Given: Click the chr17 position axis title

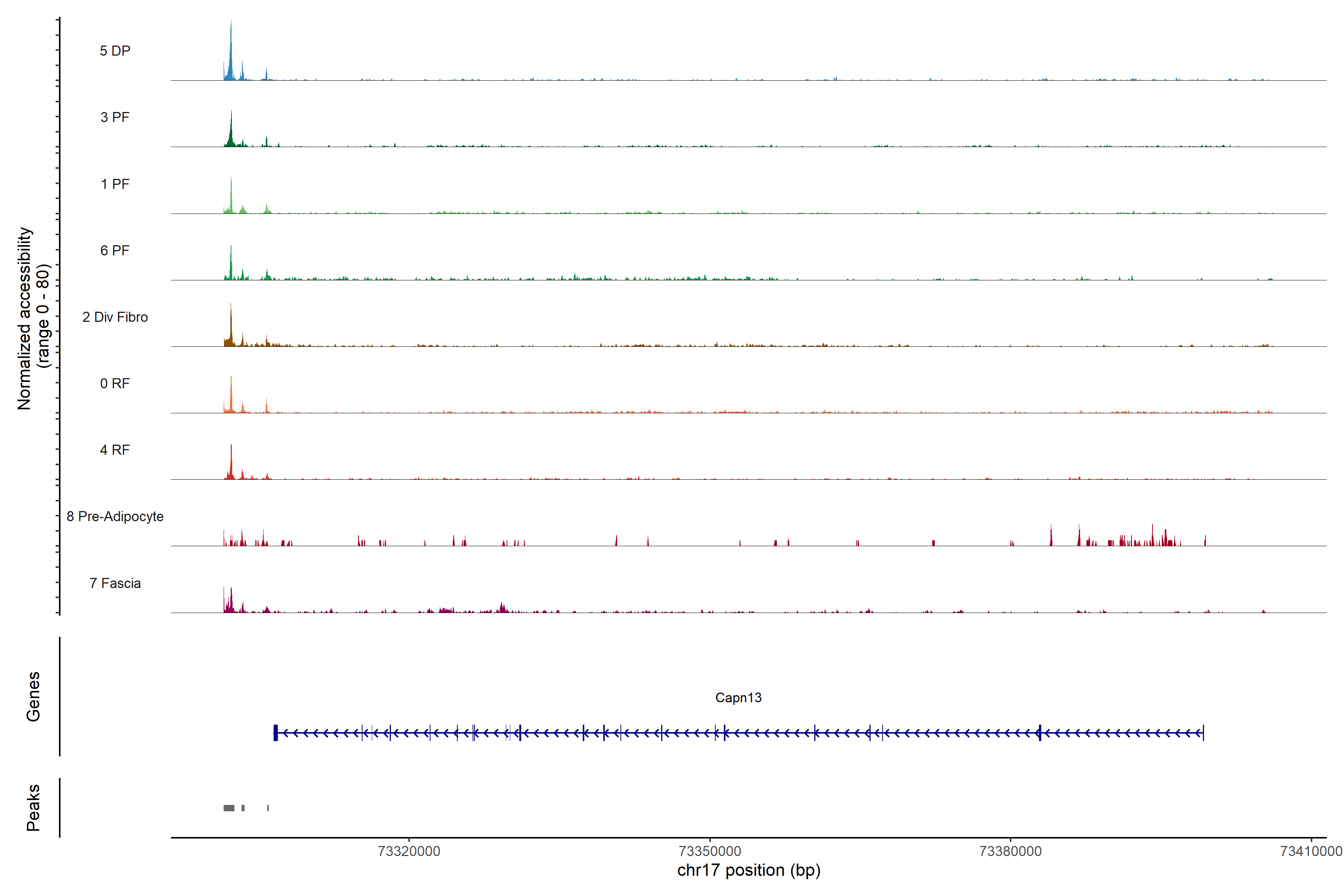Looking at the screenshot, I should tap(749, 870).
